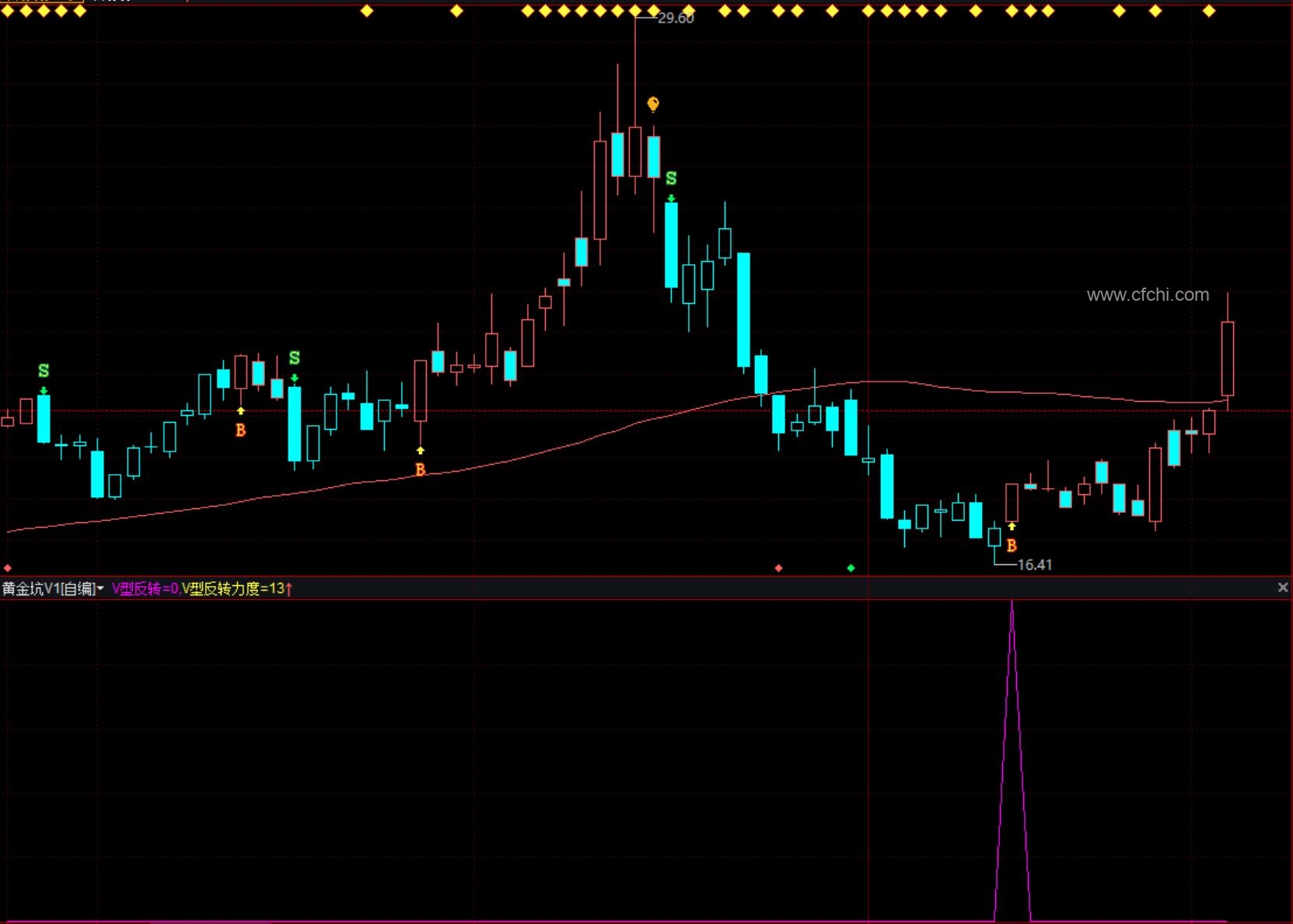Select the S sell marker under the light bulb

[x=671, y=179]
